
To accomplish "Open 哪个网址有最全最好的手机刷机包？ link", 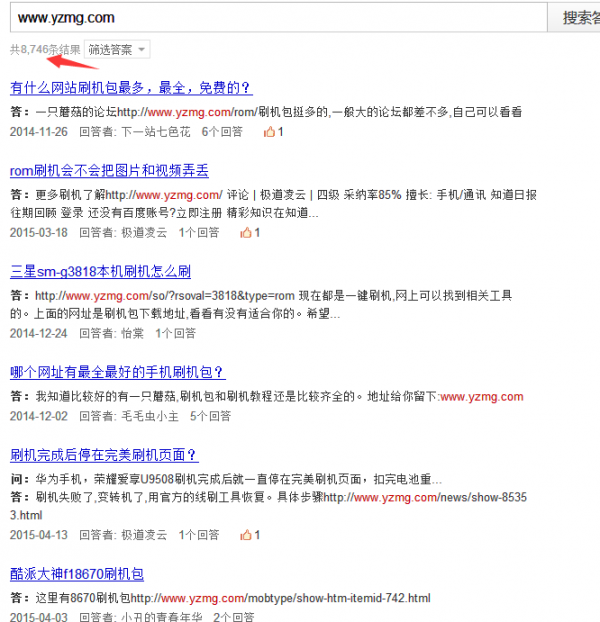I will [x=117, y=372].
